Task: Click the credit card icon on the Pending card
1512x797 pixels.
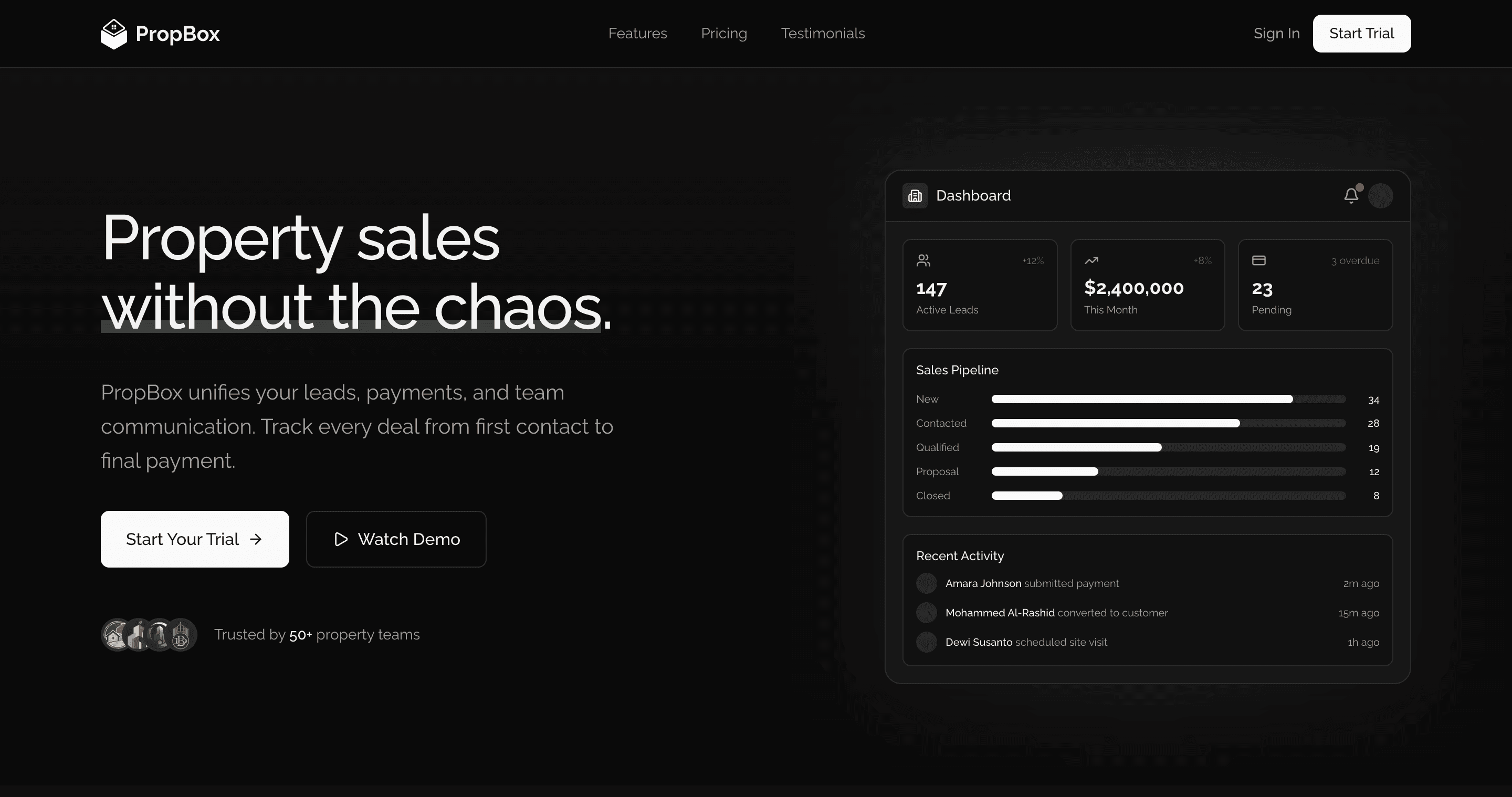Action: click(x=1259, y=260)
